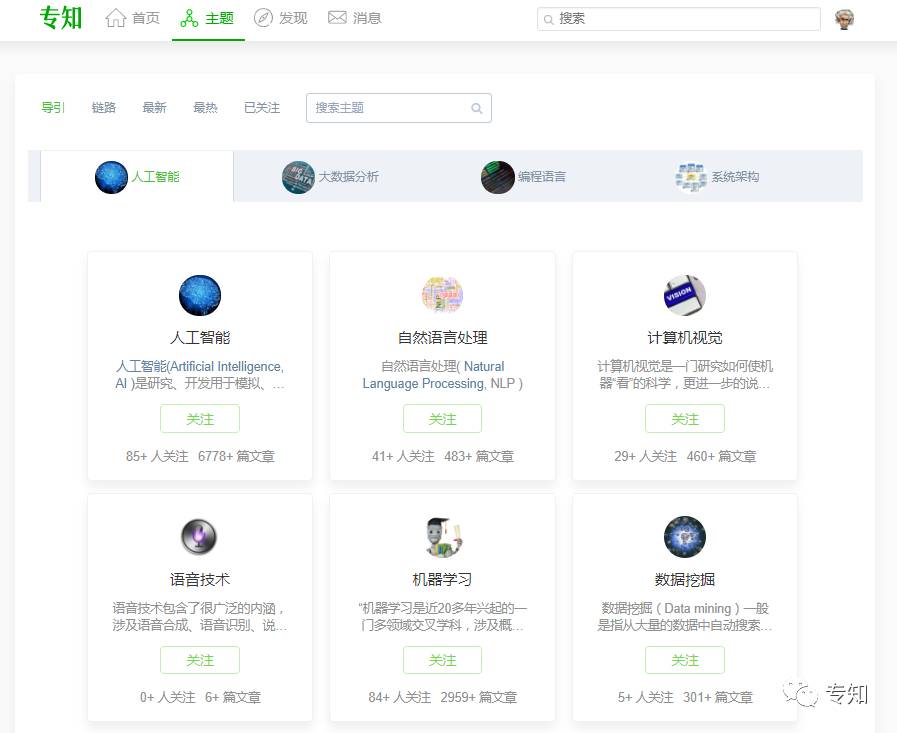Open the user avatar in top right
This screenshot has height=733, width=897.
(844, 19)
